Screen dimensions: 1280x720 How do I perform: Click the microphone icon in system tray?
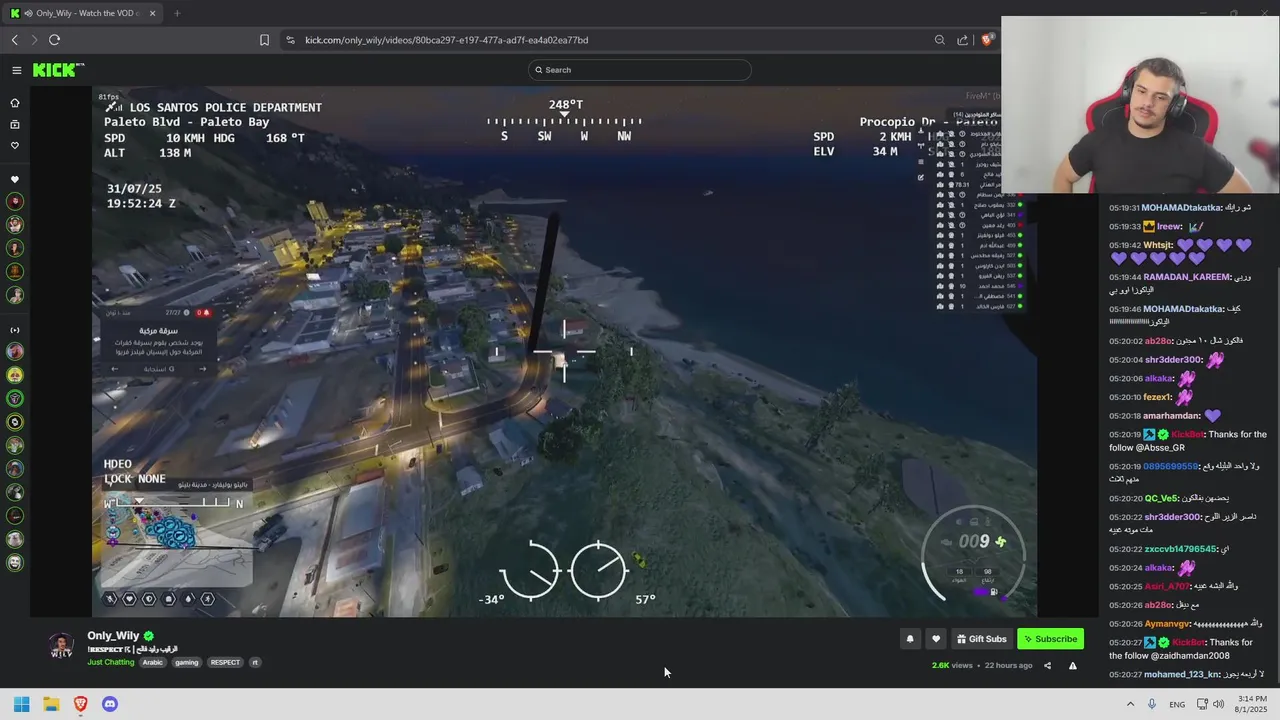click(x=1152, y=704)
